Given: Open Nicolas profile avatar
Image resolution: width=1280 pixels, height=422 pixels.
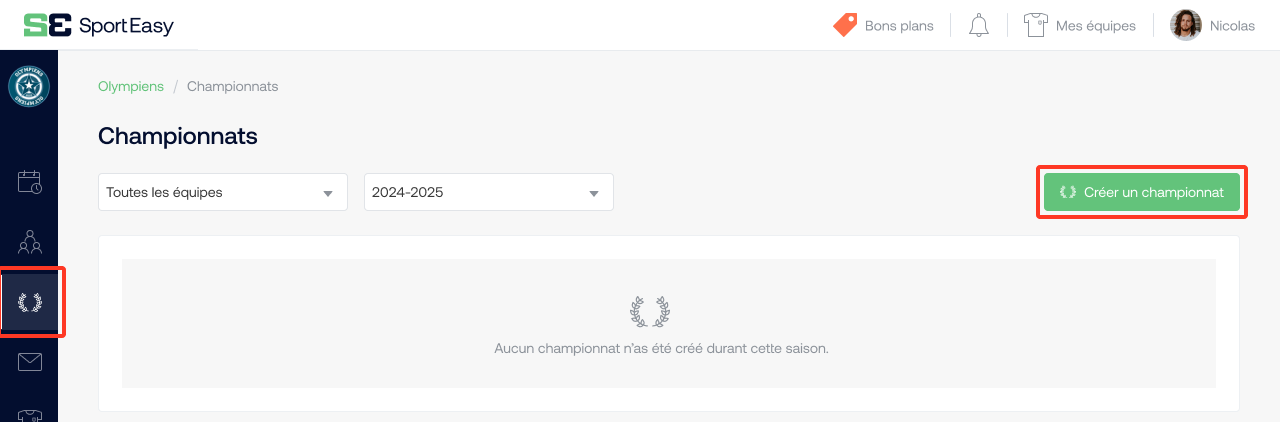Looking at the screenshot, I should point(1186,26).
